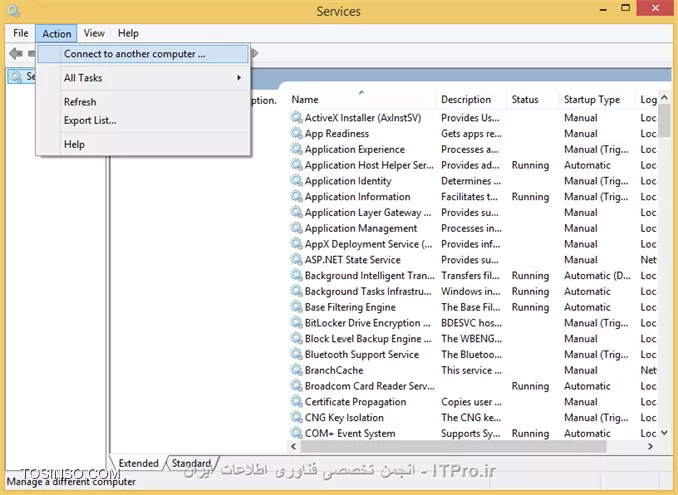Open the View menu
Image resolution: width=678 pixels, height=495 pixels.
point(94,33)
